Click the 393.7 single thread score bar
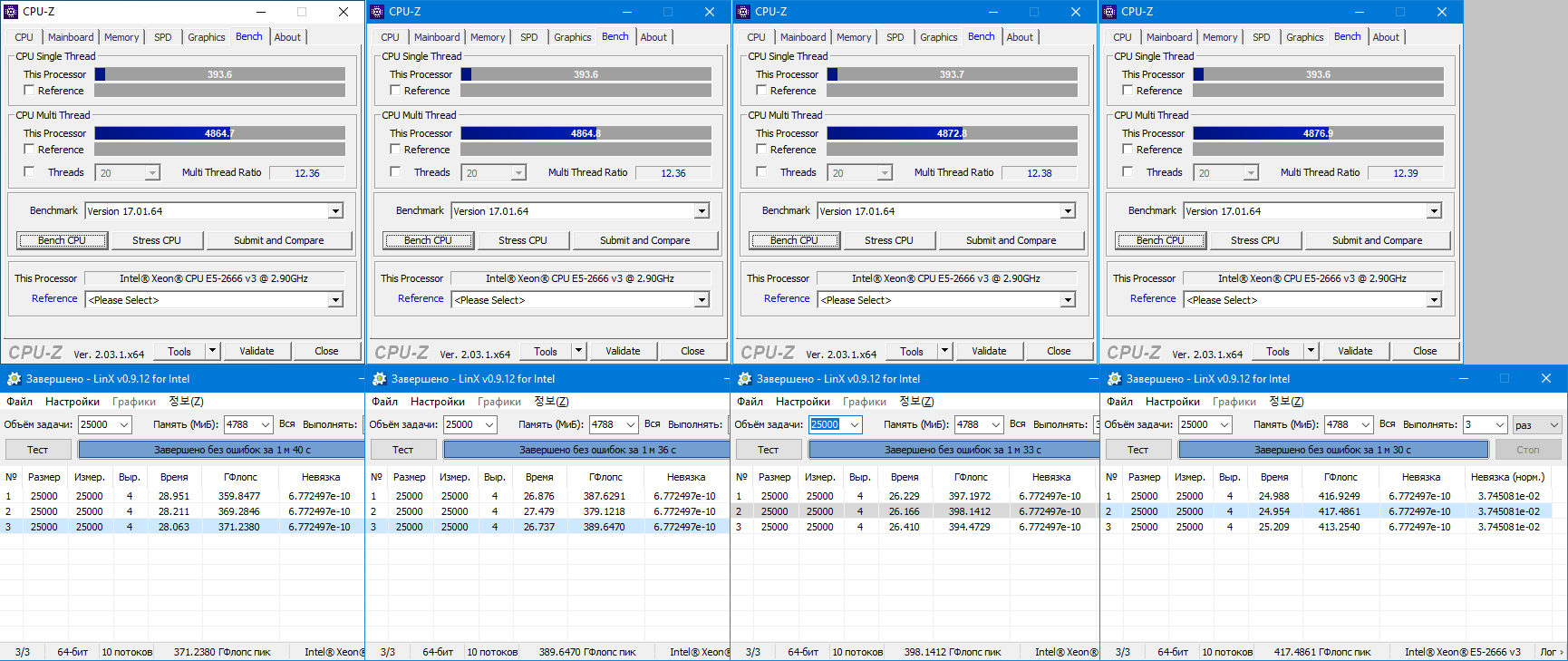This screenshot has width=1568, height=661. point(952,74)
